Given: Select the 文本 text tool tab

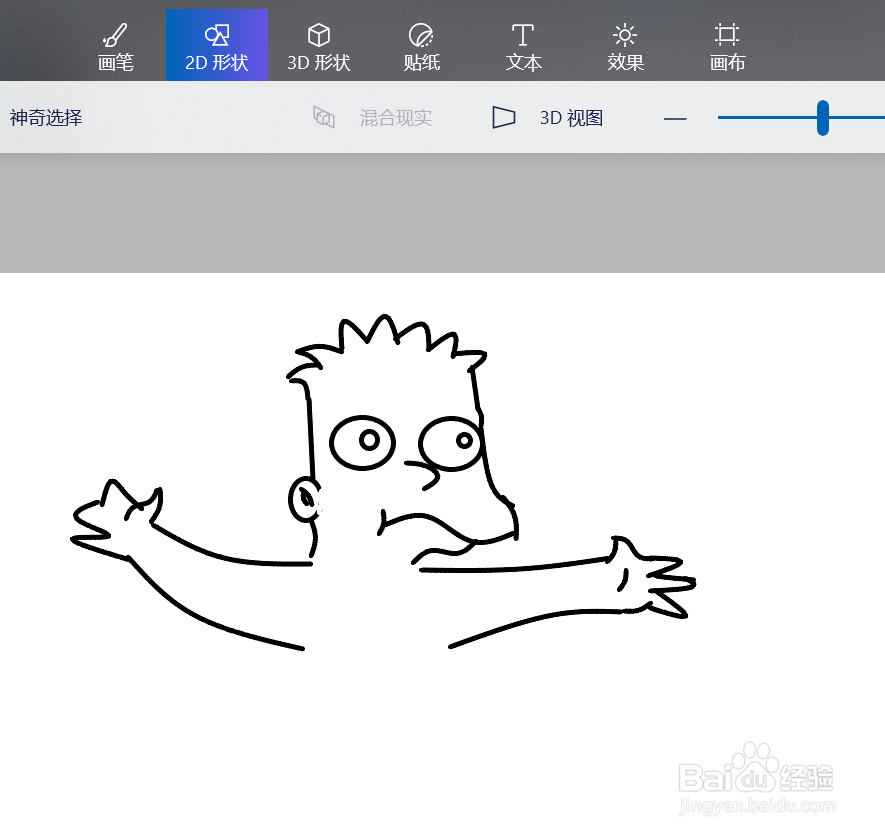Looking at the screenshot, I should 523,45.
